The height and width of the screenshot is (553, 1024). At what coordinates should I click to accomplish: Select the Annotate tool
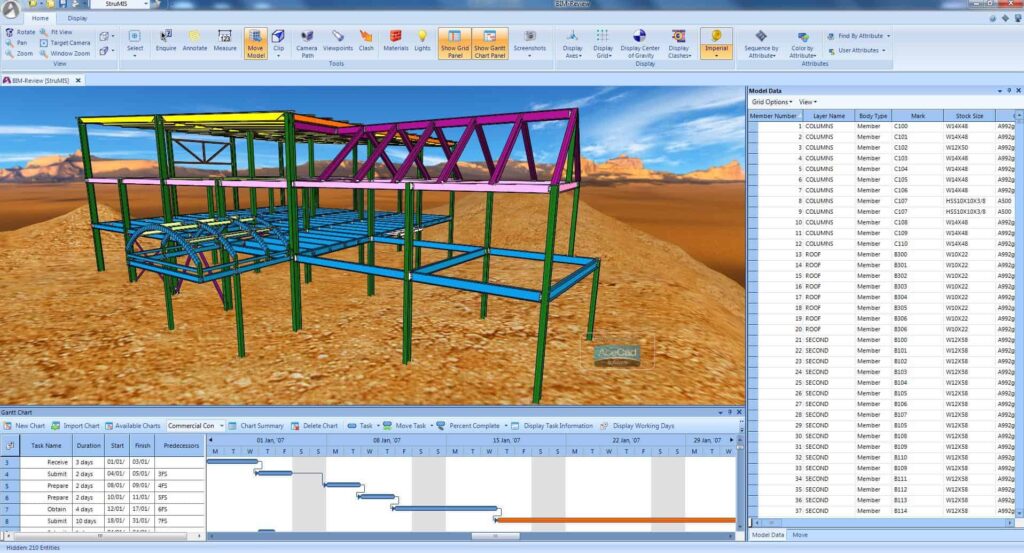(195, 40)
